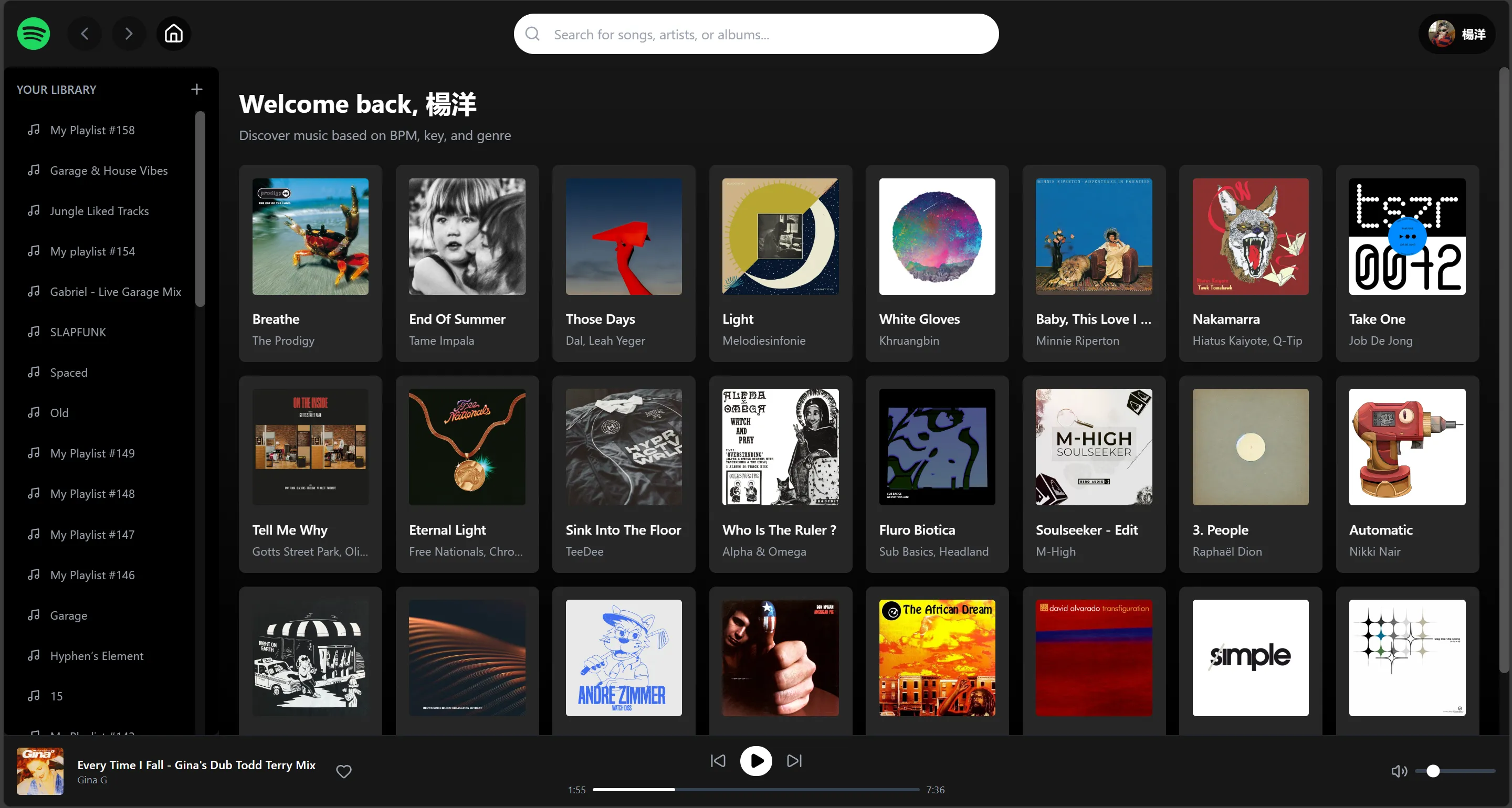Click the library sidebar scrollbar
Viewport: 1512px width, 808px height.
click(x=200, y=209)
